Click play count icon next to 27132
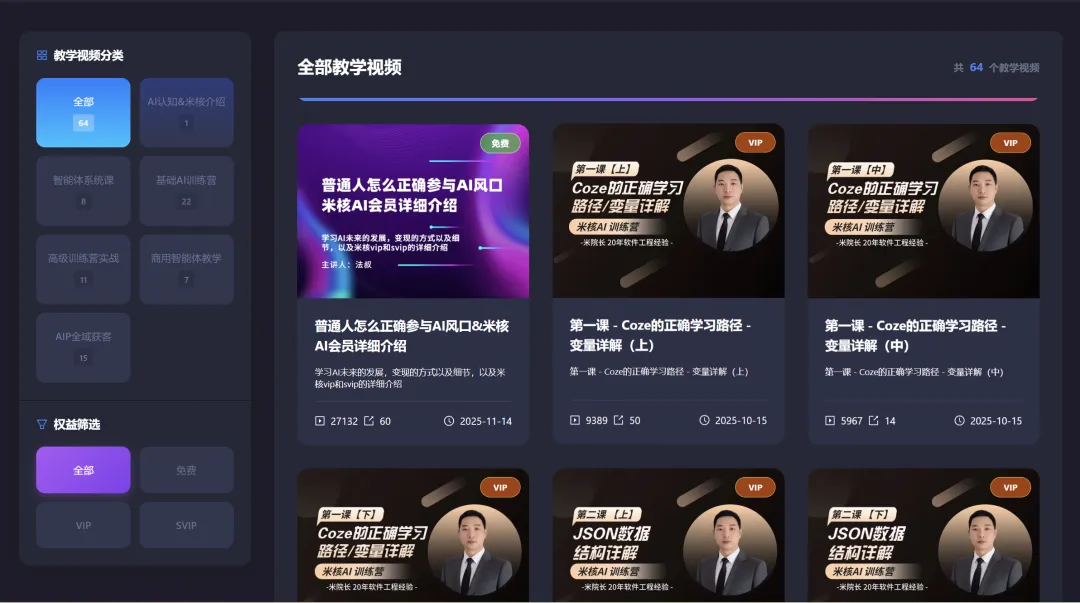The width and height of the screenshot is (1080, 603). point(320,420)
